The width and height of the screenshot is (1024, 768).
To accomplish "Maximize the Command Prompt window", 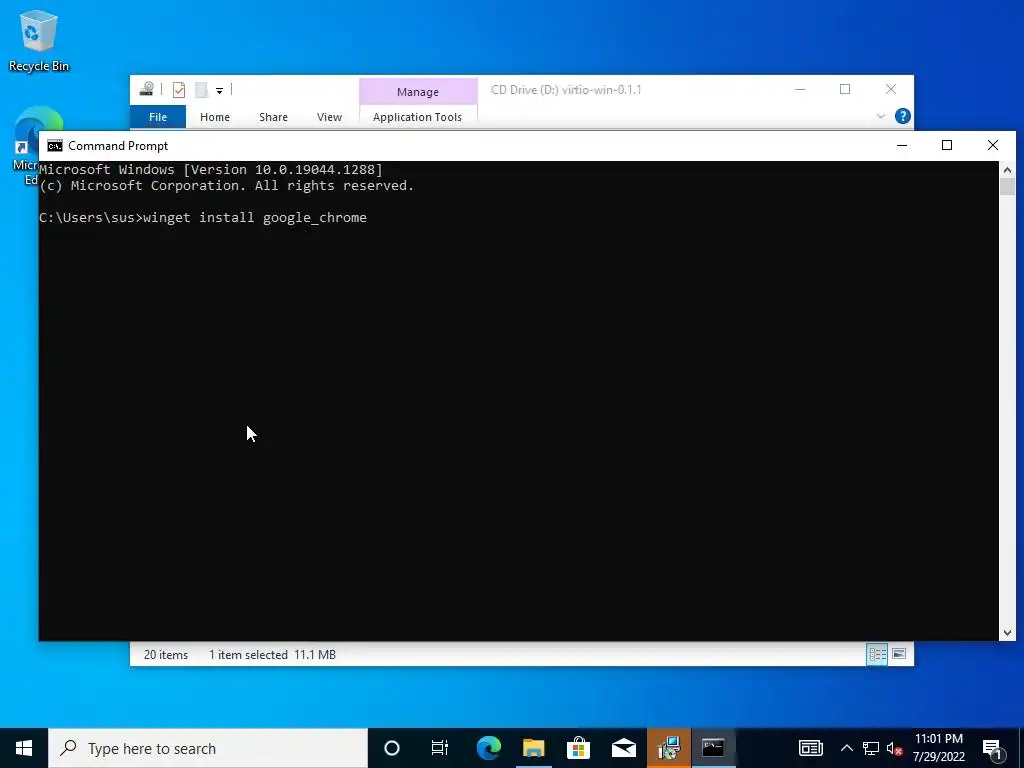I will pyautogui.click(x=947, y=146).
